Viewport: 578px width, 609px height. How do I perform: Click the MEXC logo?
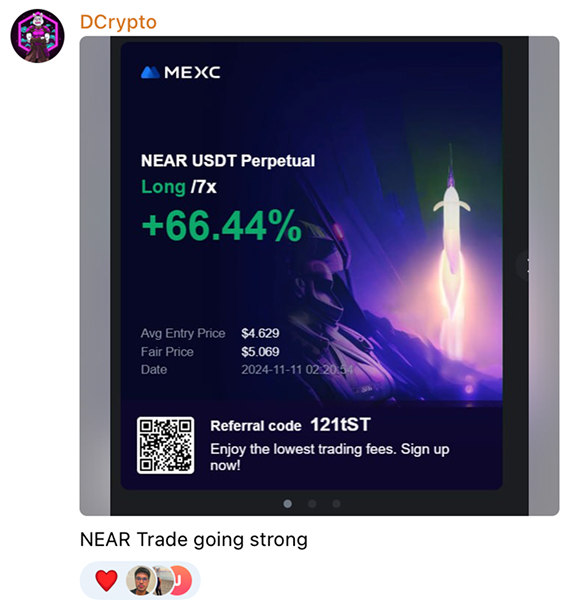tap(181, 72)
